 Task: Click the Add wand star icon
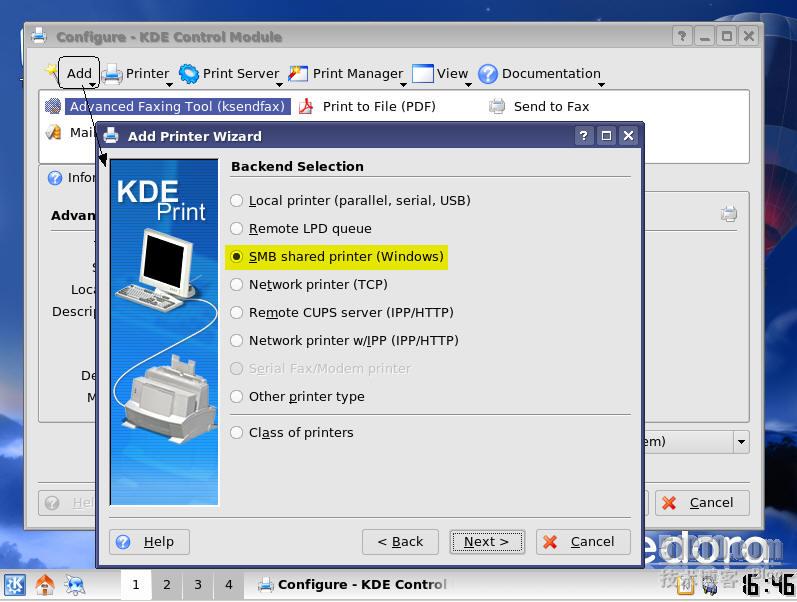(51, 72)
